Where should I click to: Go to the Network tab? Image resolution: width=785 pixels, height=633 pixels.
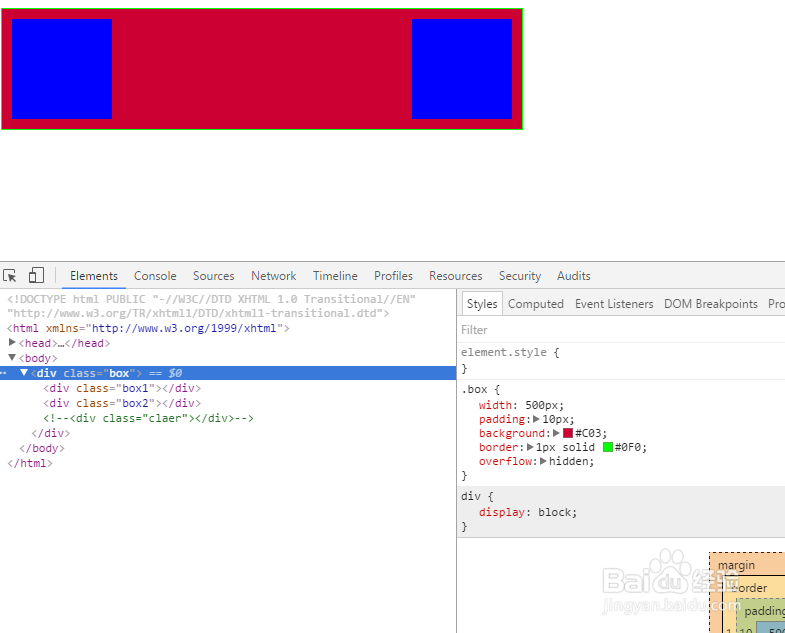(x=273, y=276)
